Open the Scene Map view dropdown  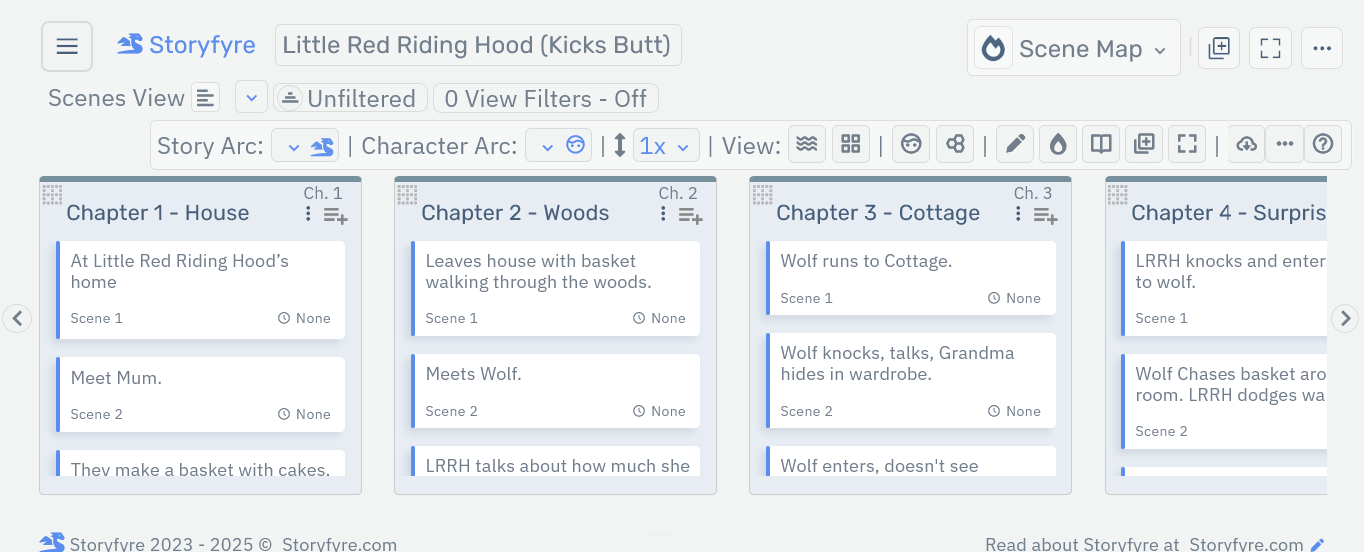pyautogui.click(x=1073, y=49)
